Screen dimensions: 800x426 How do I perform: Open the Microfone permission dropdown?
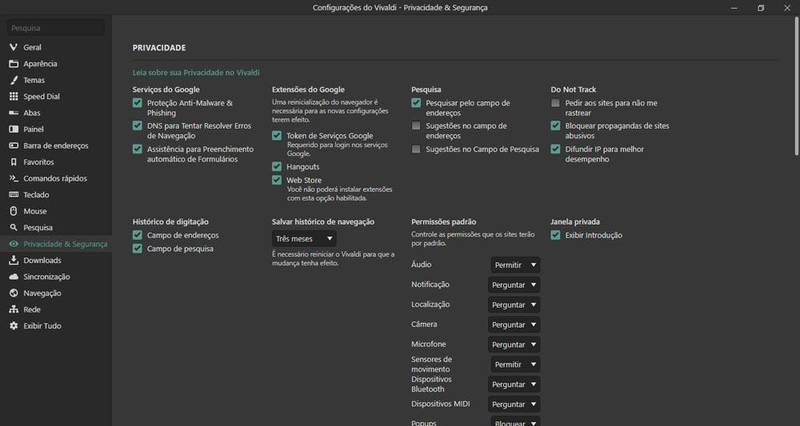click(514, 344)
